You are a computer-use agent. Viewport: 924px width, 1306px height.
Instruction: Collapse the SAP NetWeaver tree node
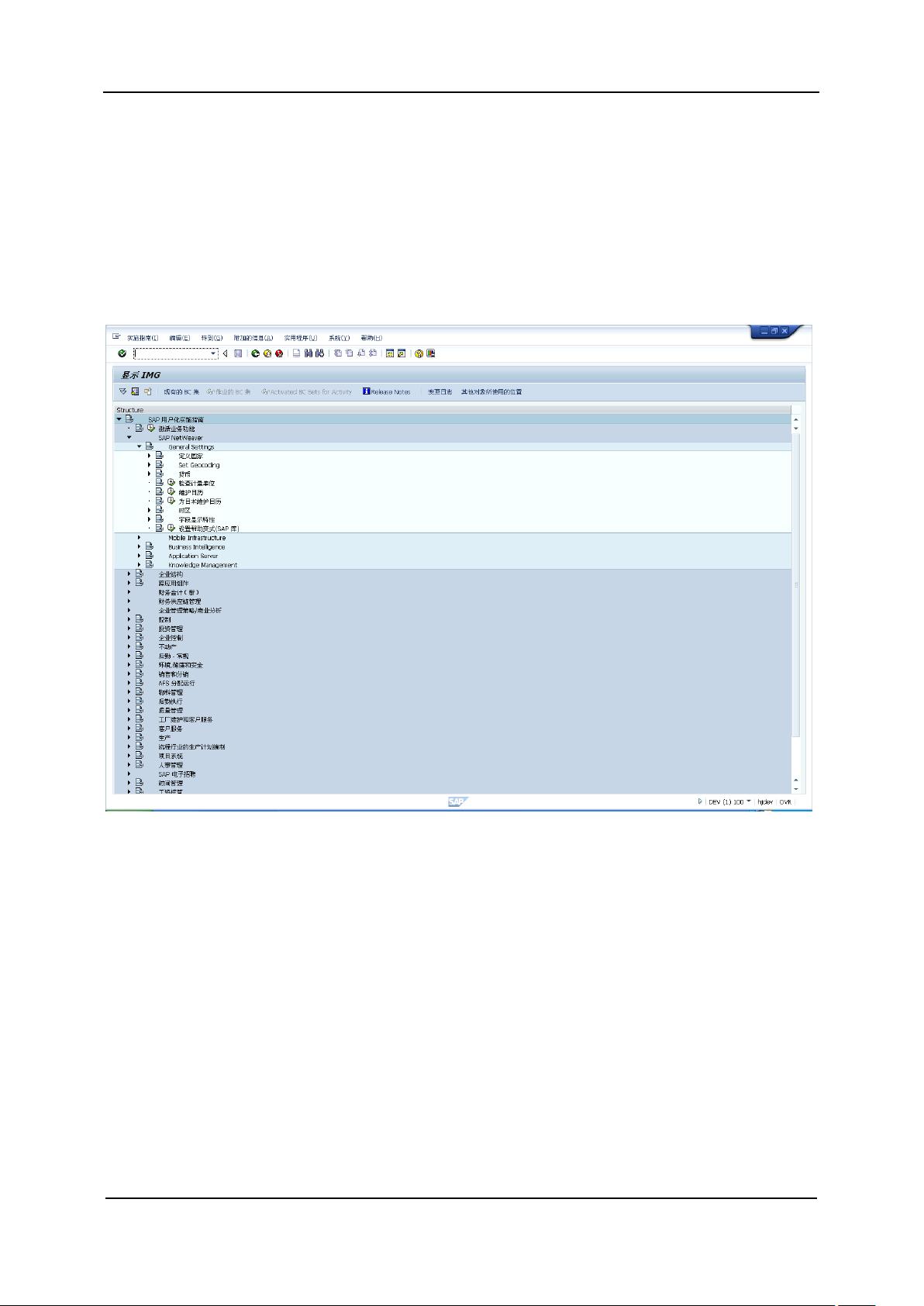click(129, 438)
